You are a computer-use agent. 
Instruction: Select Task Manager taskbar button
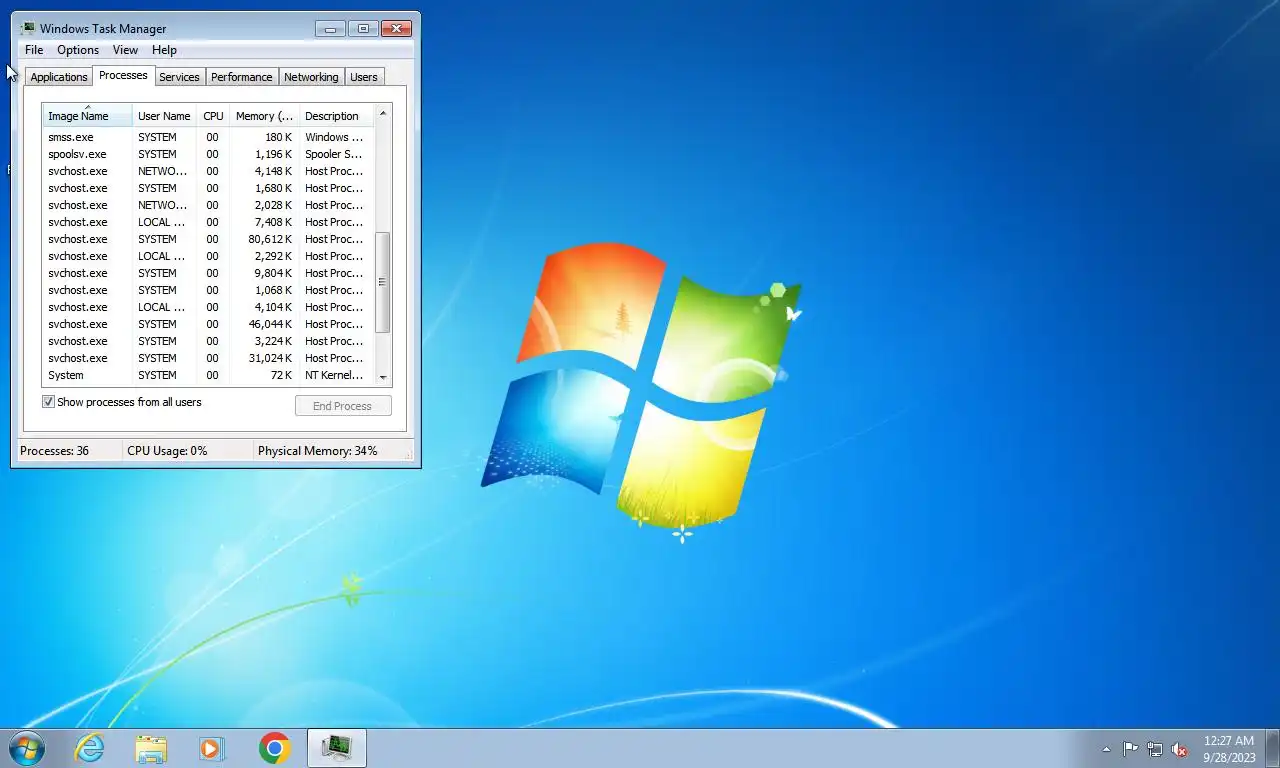coord(337,748)
